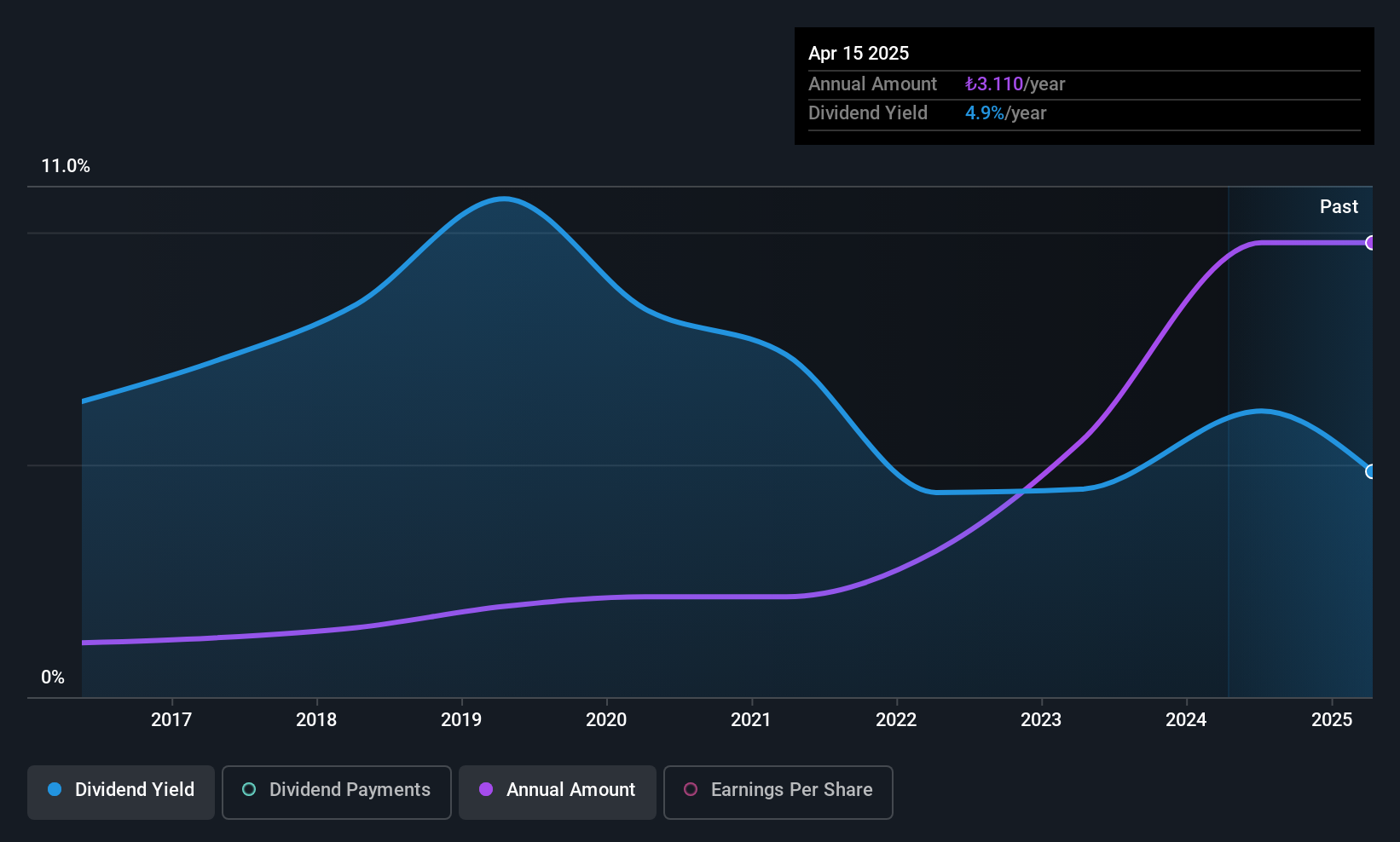
Task: Click the purple Annual Amount legend dot
Action: pos(486,789)
